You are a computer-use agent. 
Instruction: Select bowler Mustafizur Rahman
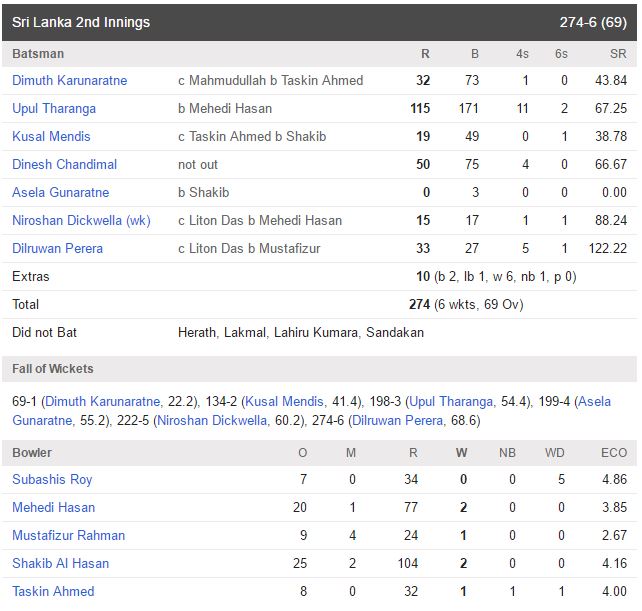point(68,535)
